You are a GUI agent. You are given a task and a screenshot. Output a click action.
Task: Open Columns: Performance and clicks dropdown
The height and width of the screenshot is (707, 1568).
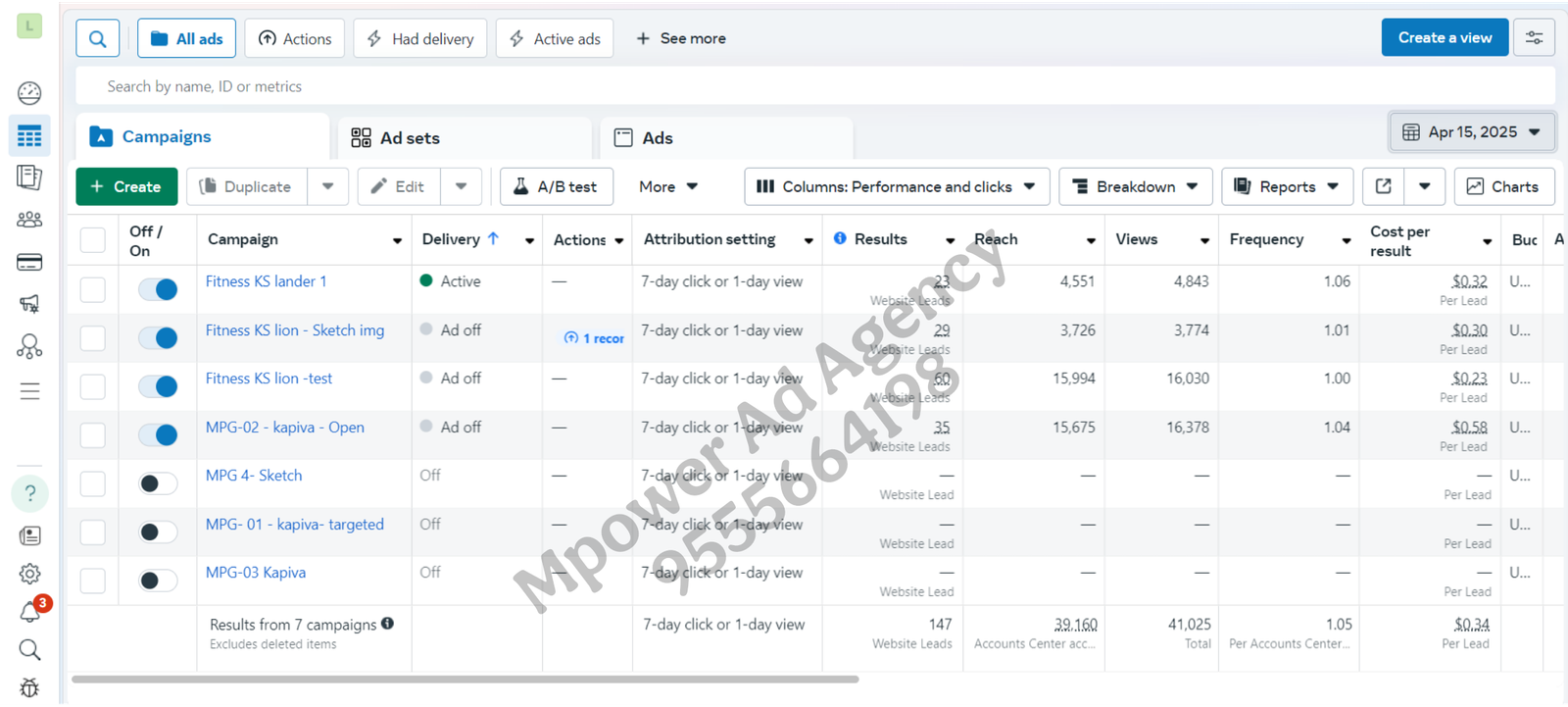(x=897, y=186)
